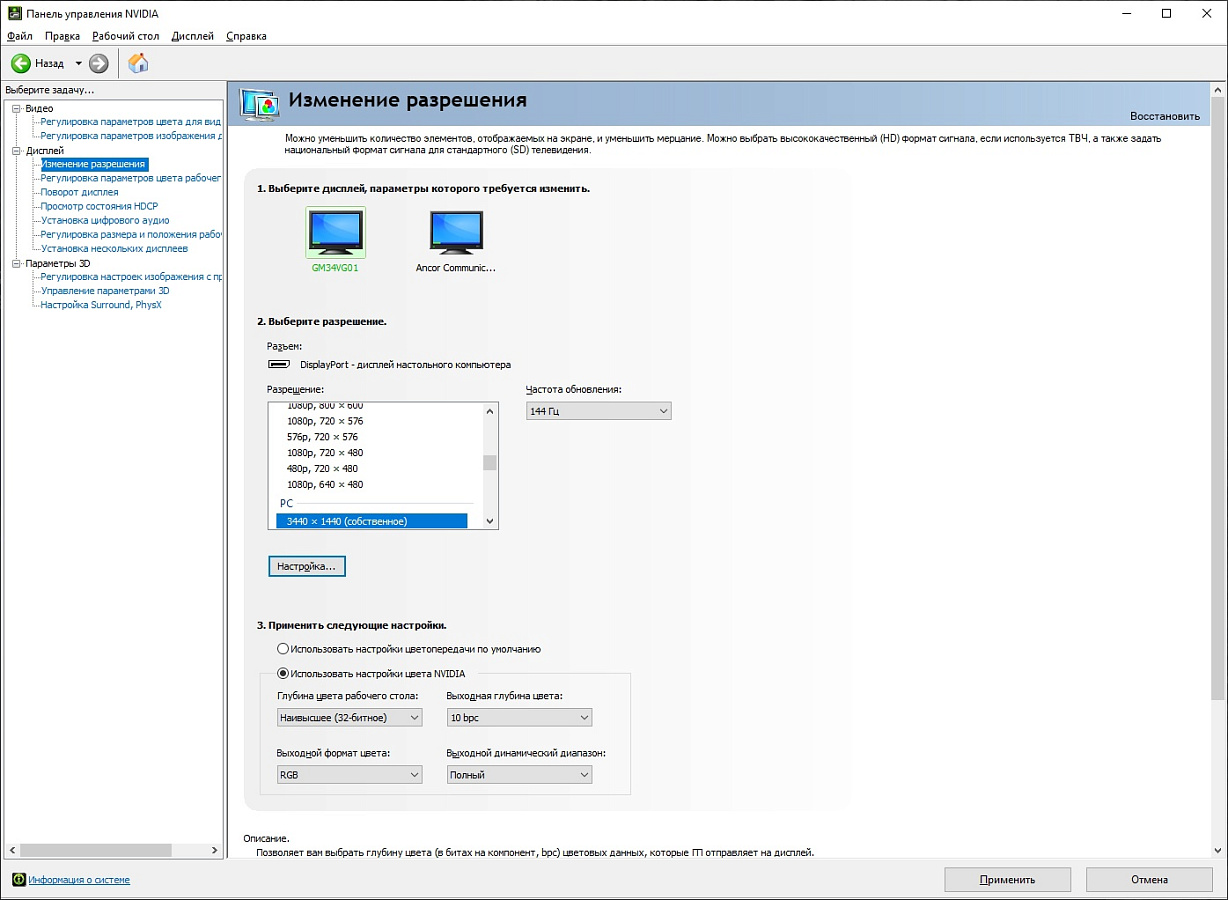The width and height of the screenshot is (1228, 900).
Task: Click the NVIDIA title bar icon
Action: 14,14
